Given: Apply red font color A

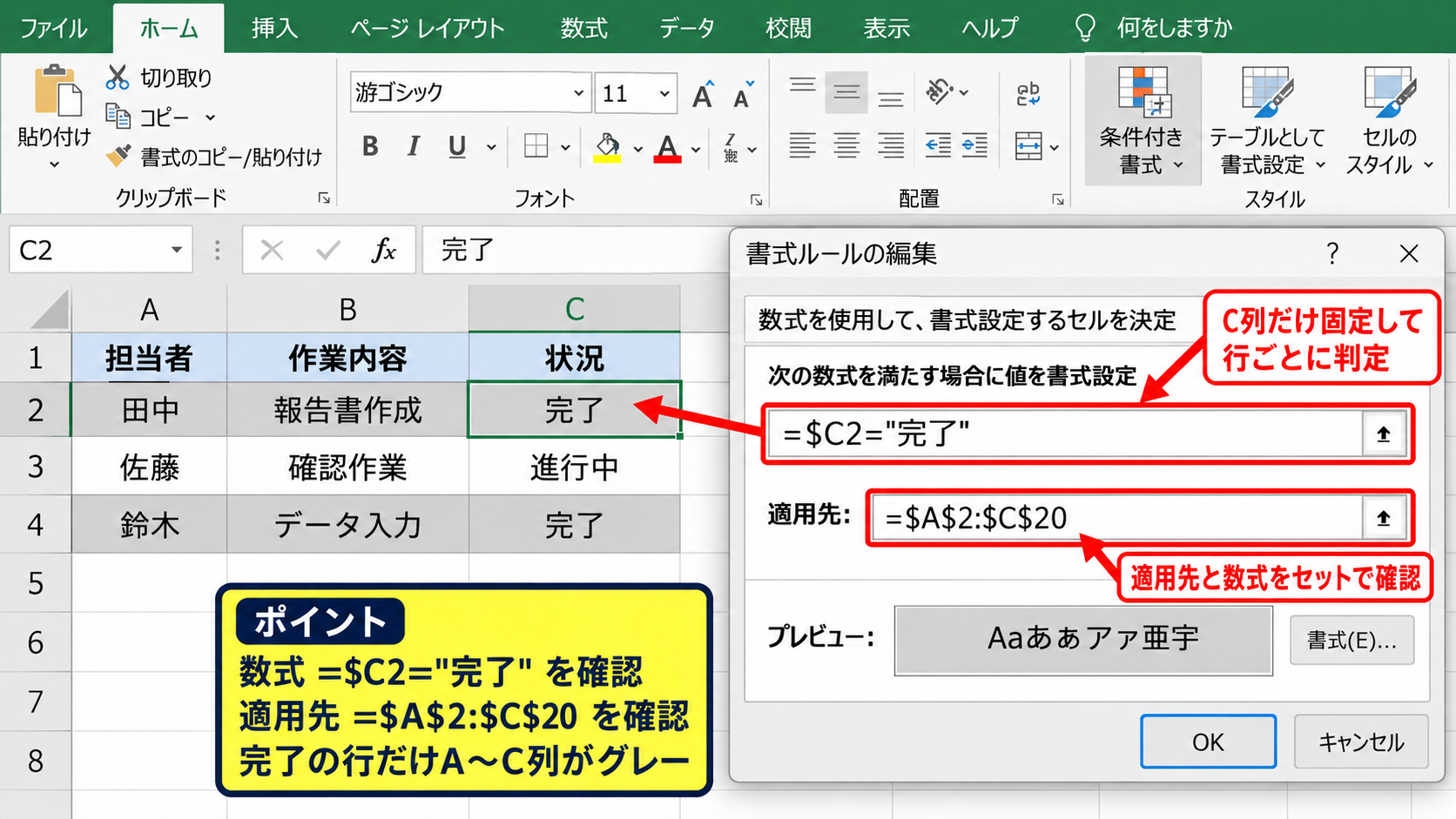Looking at the screenshot, I should point(667,147).
